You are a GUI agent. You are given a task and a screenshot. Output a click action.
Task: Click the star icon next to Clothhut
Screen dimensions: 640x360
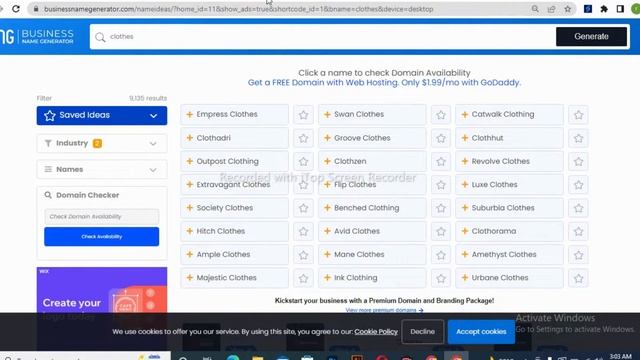click(x=578, y=138)
